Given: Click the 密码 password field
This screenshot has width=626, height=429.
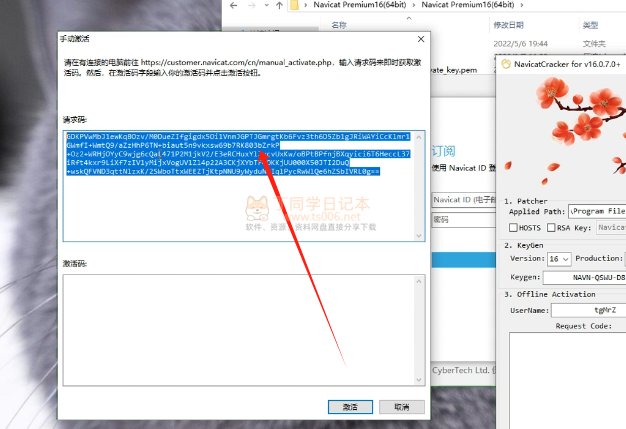Looking at the screenshot, I should click(x=464, y=219).
